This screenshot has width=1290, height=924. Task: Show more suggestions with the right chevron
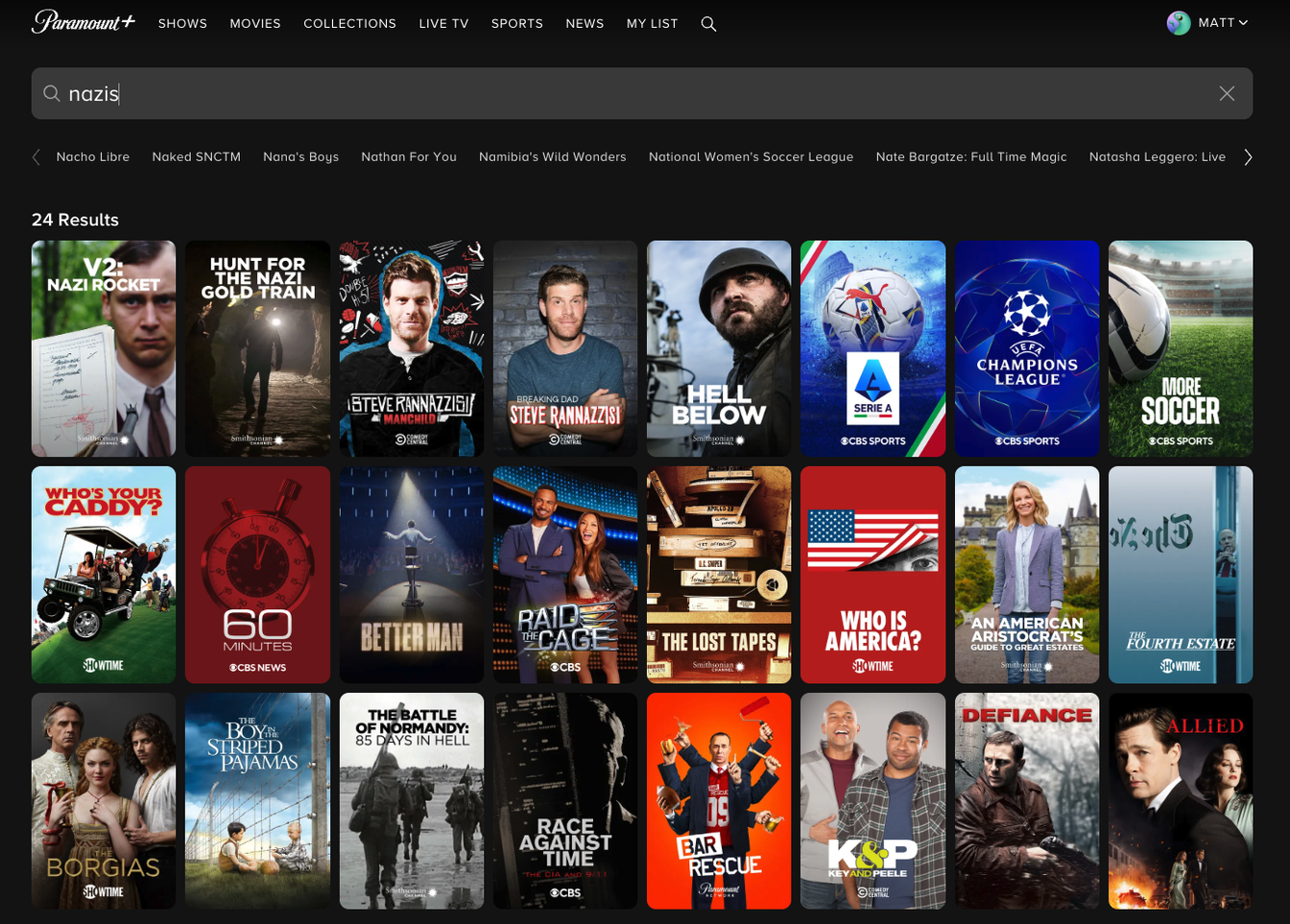(1248, 157)
